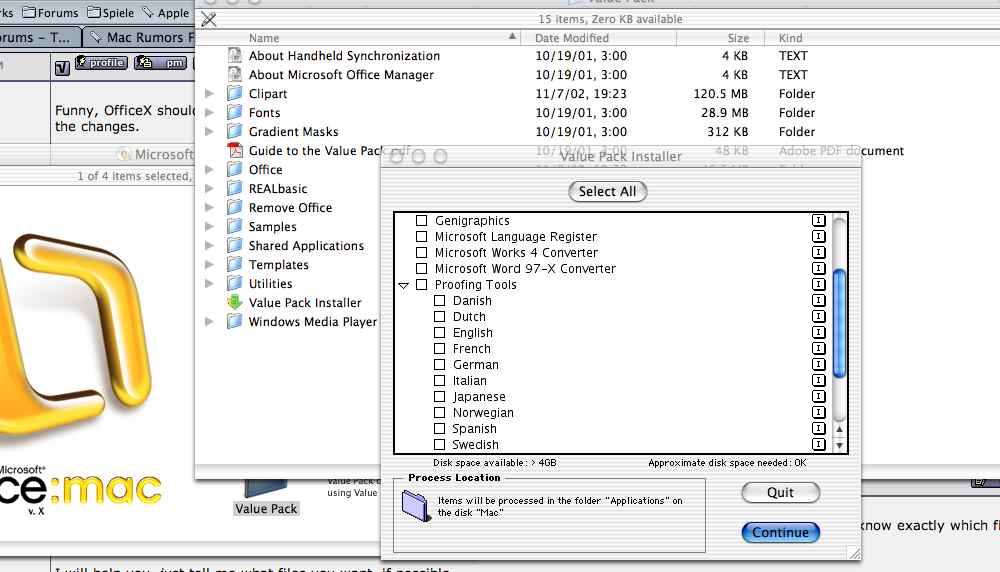
Task: Enable the French proofing checkbox
Action: point(439,348)
